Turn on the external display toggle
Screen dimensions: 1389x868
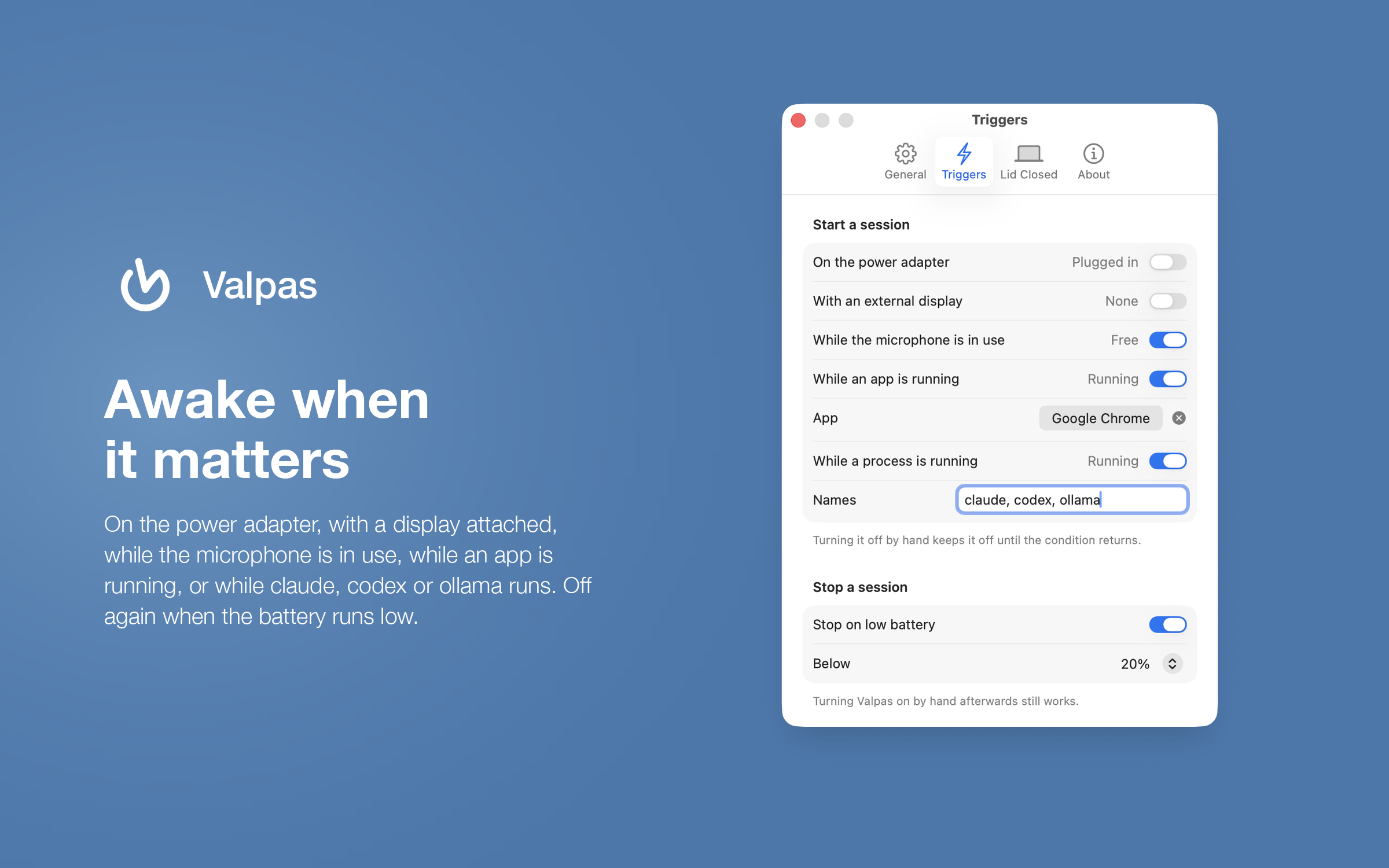tap(1167, 301)
